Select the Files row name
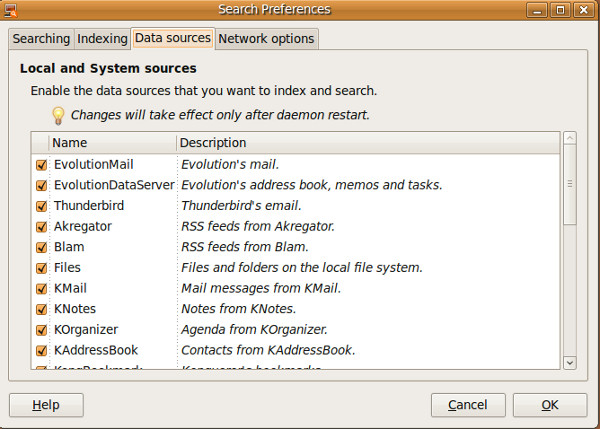 pyautogui.click(x=67, y=268)
